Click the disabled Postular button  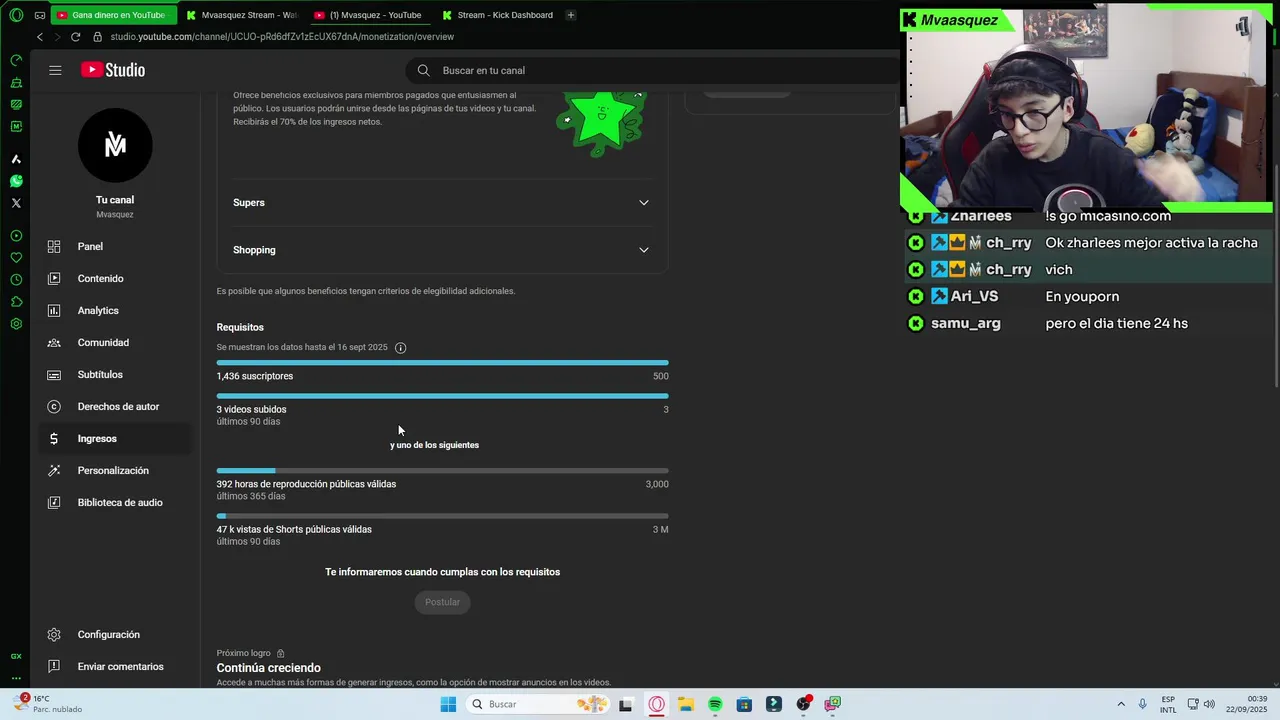coord(442,602)
